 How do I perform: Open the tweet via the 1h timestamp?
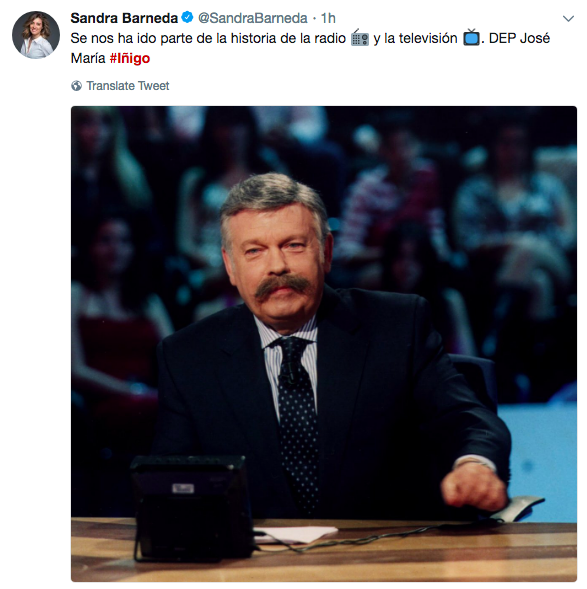pos(328,18)
